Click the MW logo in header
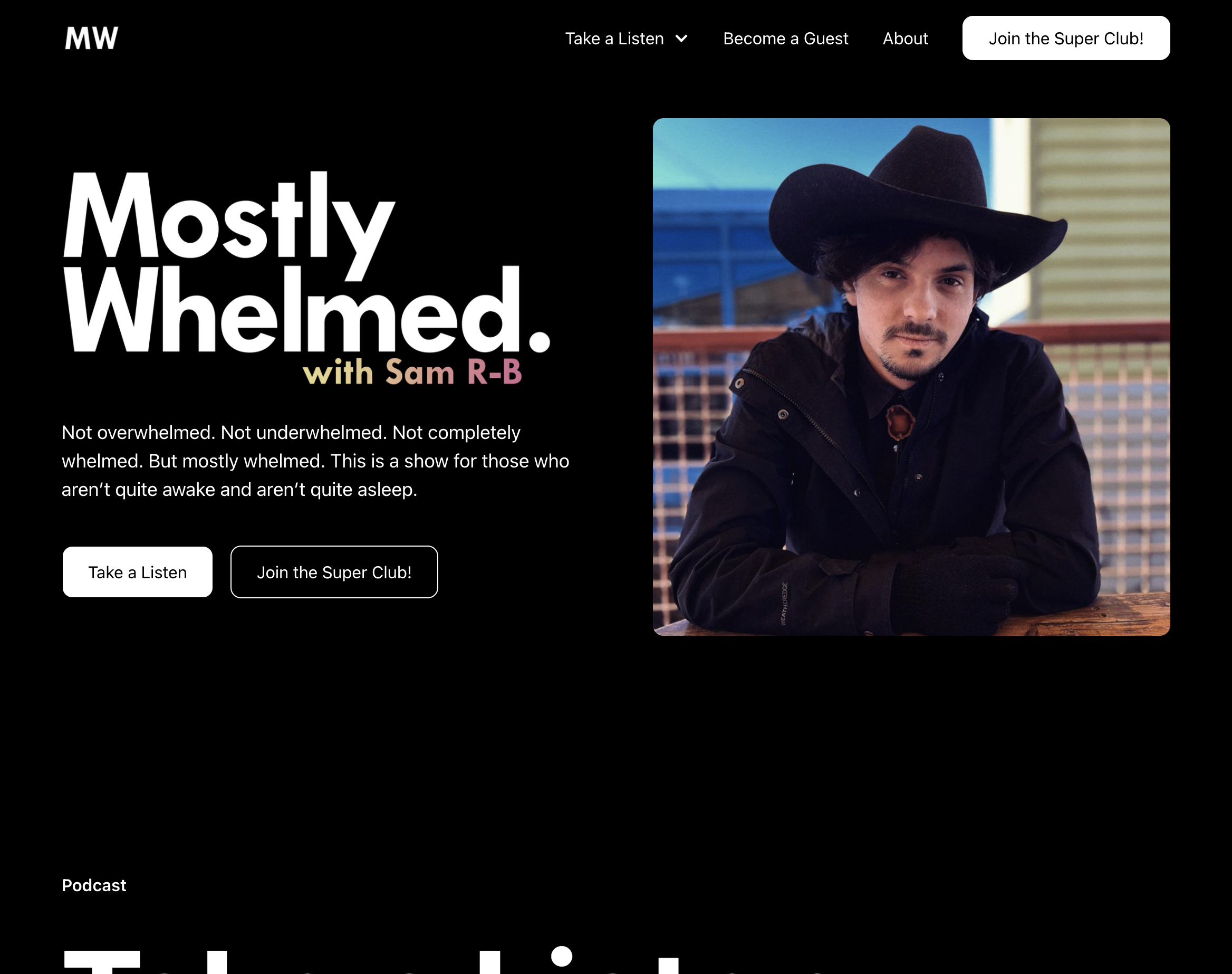The width and height of the screenshot is (1232, 974). [91, 38]
